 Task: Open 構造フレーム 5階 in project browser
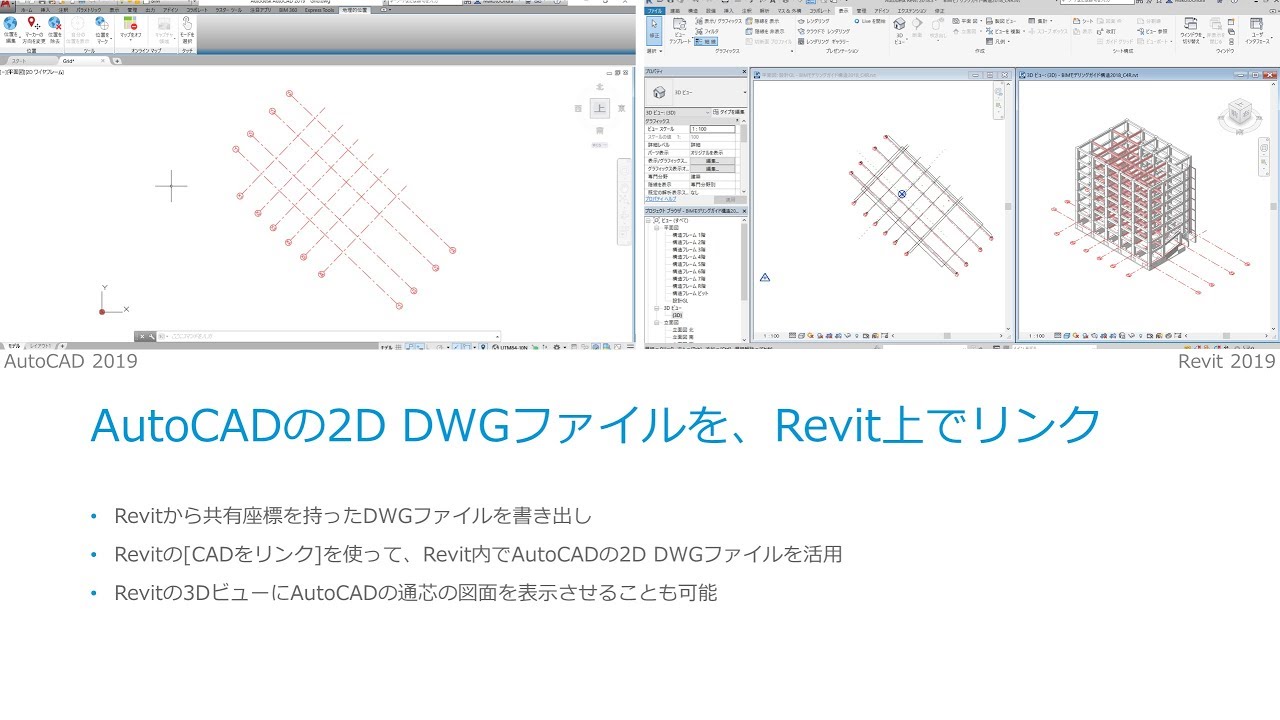point(689,264)
